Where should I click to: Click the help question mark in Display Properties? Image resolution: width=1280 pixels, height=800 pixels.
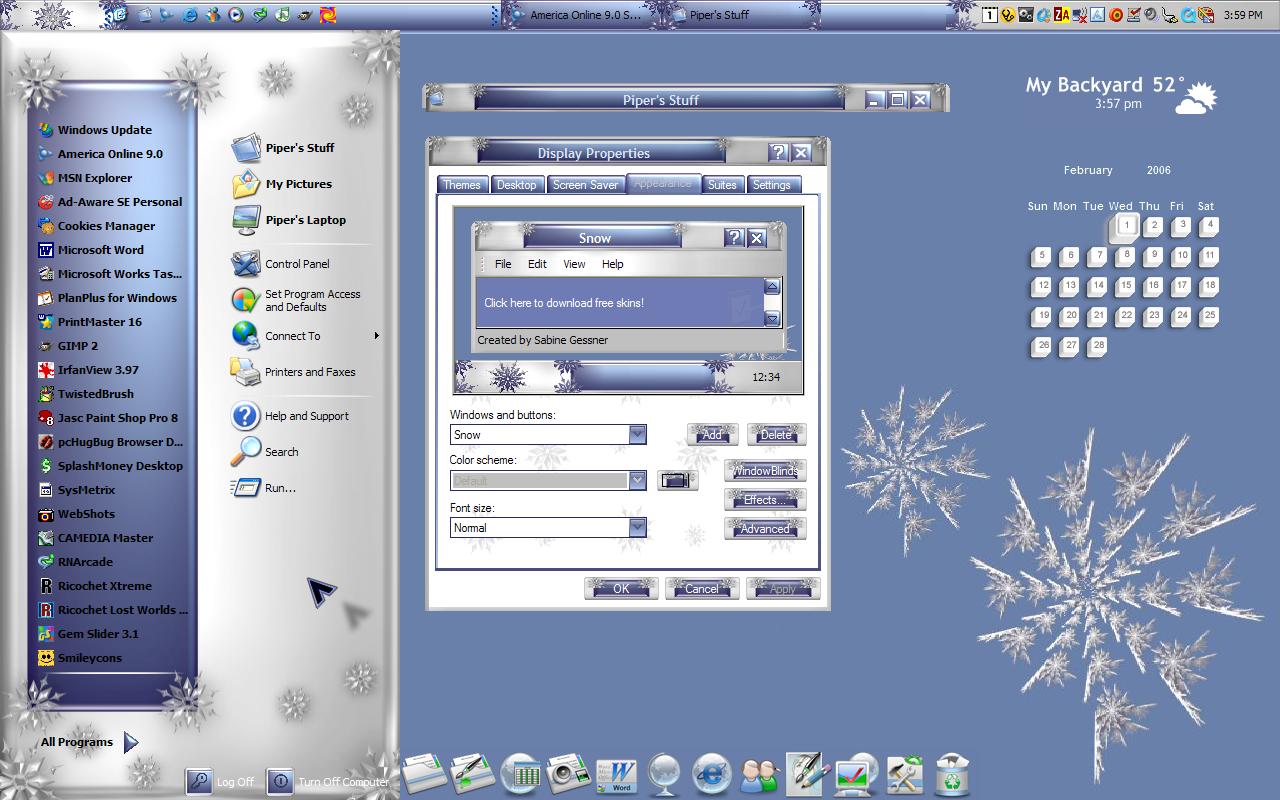click(x=778, y=153)
